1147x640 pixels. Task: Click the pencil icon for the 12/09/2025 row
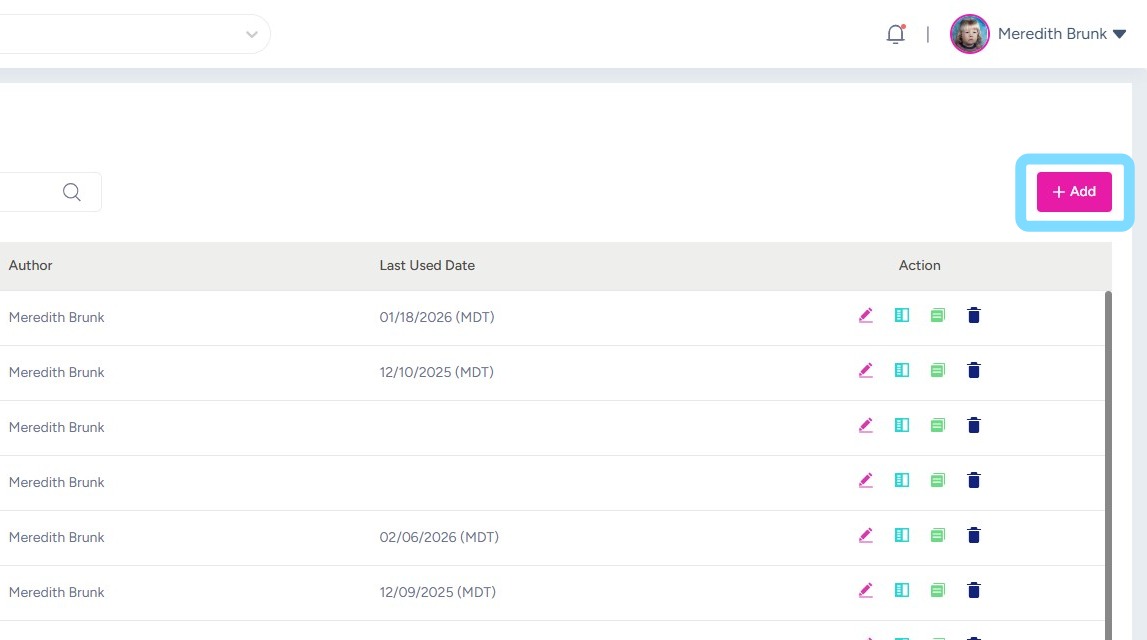coord(866,591)
